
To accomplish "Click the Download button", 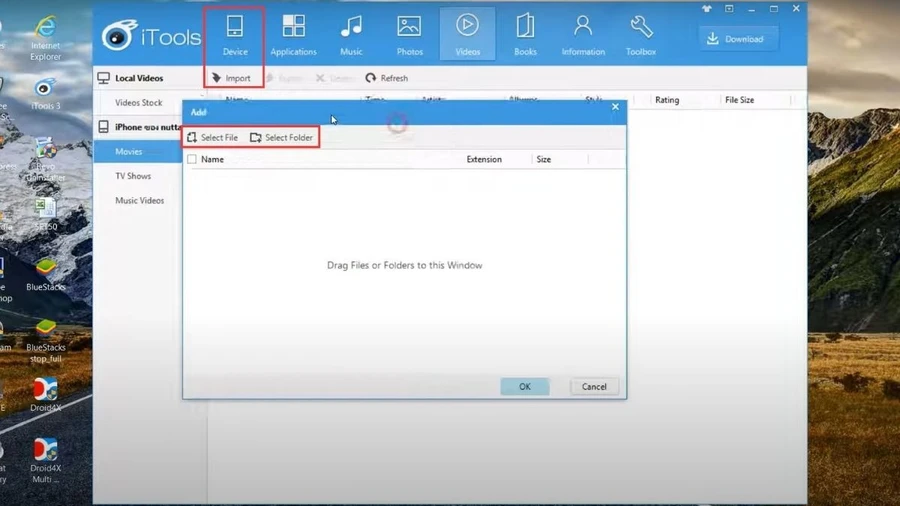I will coord(738,39).
